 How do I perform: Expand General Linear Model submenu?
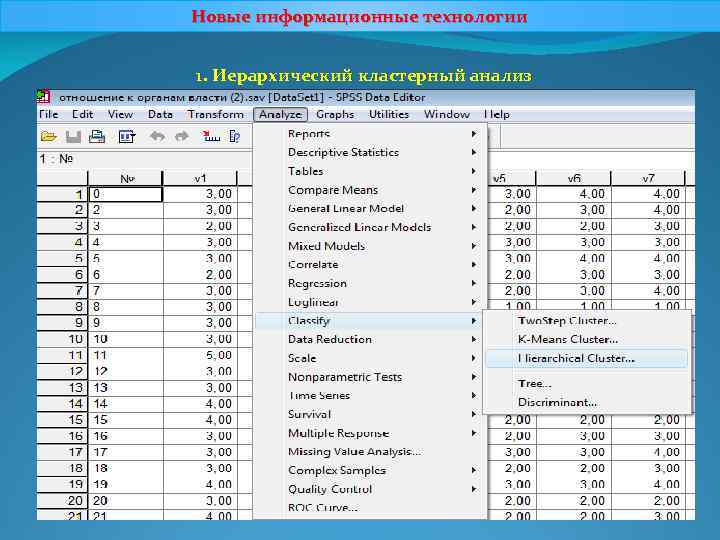[x=370, y=208]
